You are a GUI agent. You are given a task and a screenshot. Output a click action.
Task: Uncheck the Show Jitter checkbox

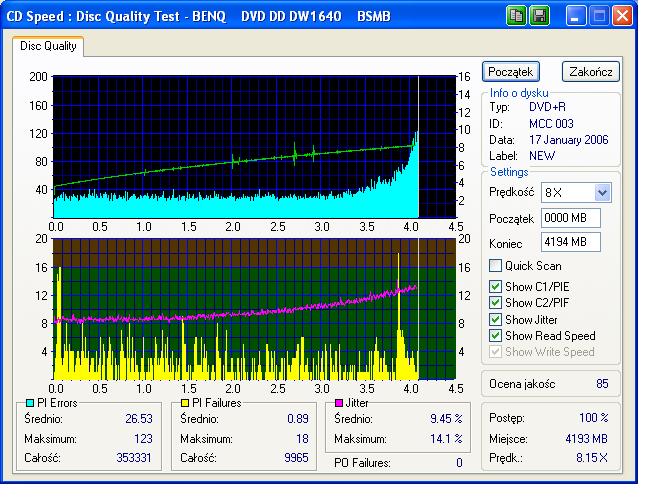[495, 320]
